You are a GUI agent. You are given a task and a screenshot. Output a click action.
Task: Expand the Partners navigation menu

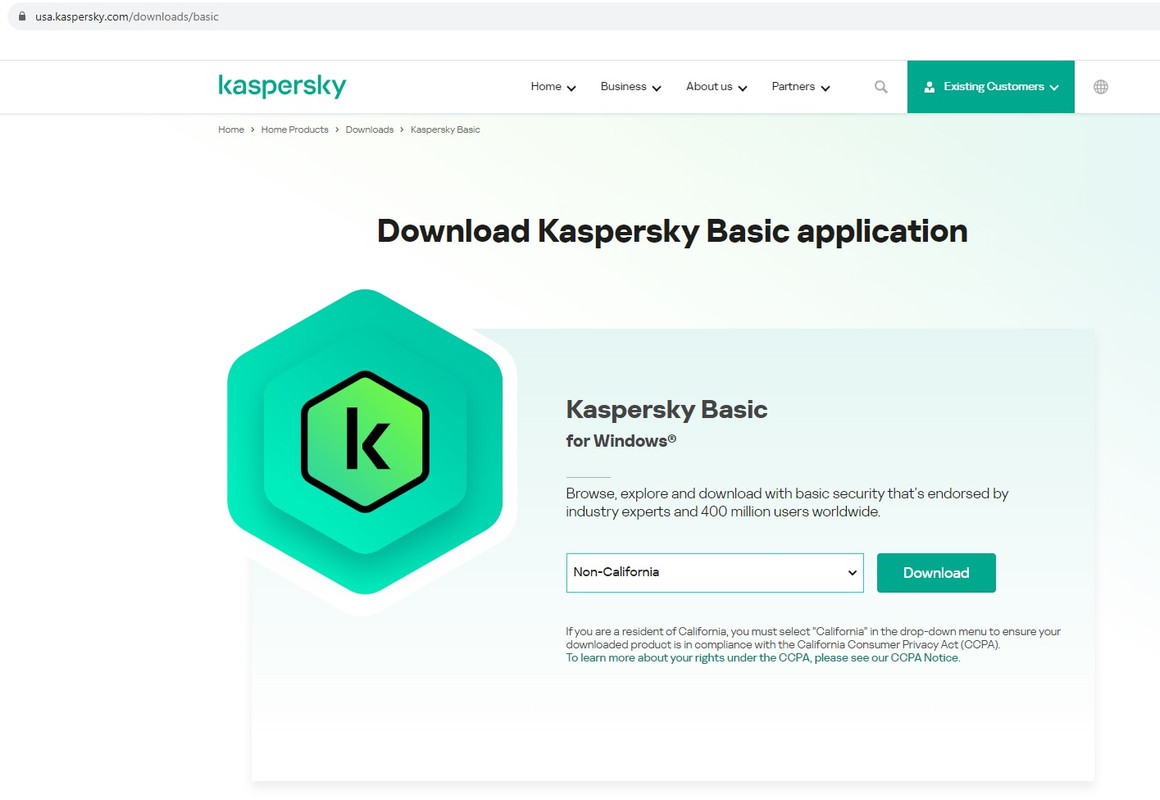pyautogui.click(x=800, y=87)
